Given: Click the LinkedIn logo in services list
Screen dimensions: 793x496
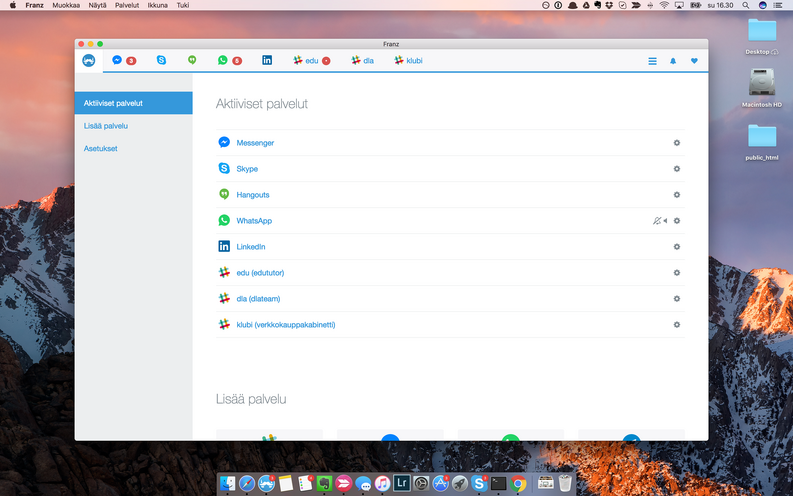Looking at the screenshot, I should (224, 247).
